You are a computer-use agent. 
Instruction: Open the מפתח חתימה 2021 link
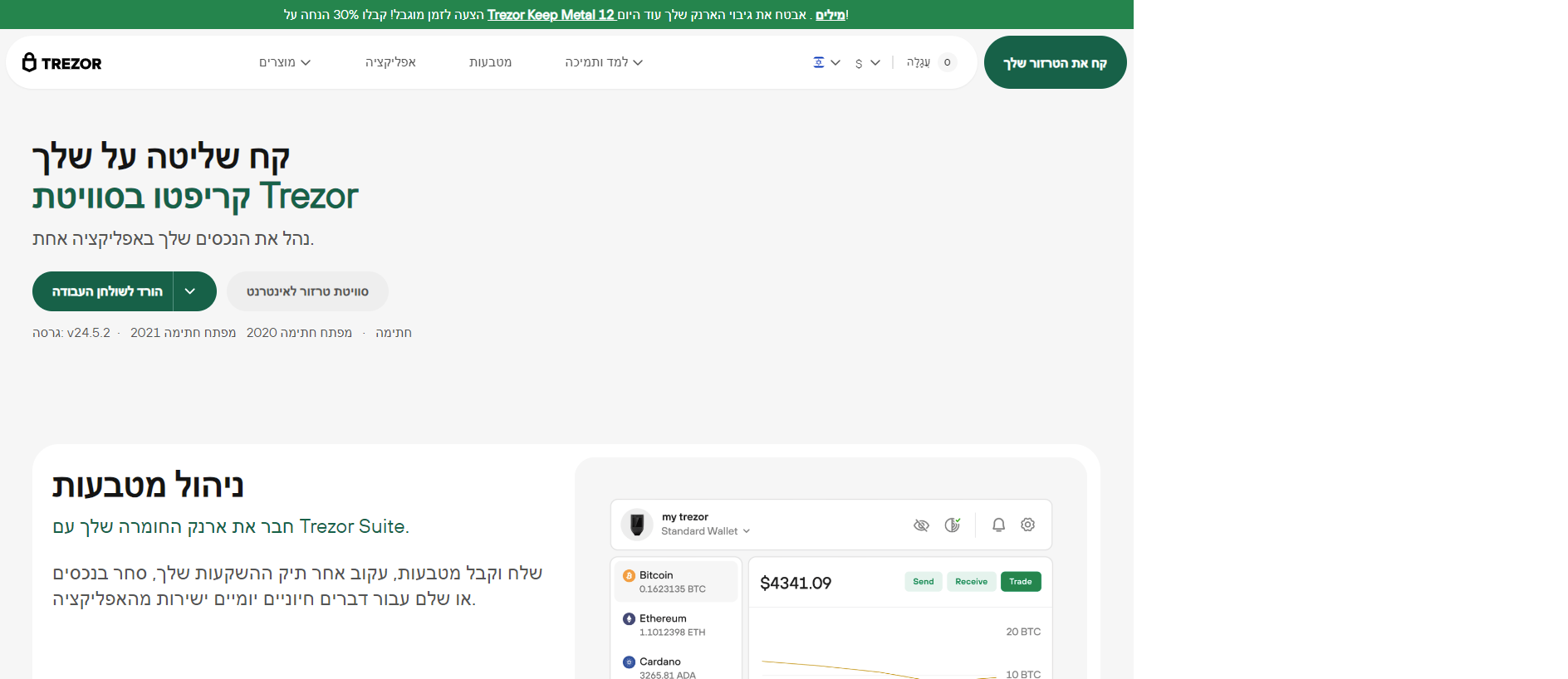pos(183,332)
